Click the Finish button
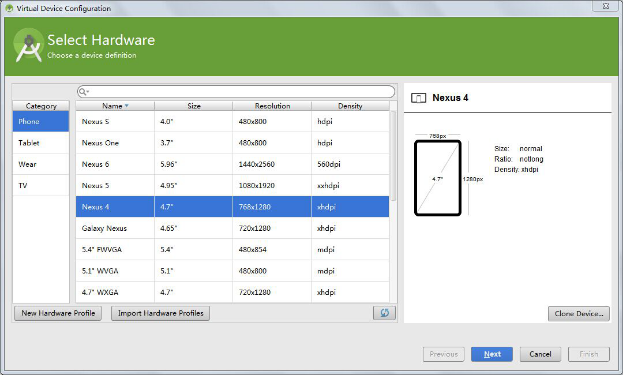 pos(589,354)
